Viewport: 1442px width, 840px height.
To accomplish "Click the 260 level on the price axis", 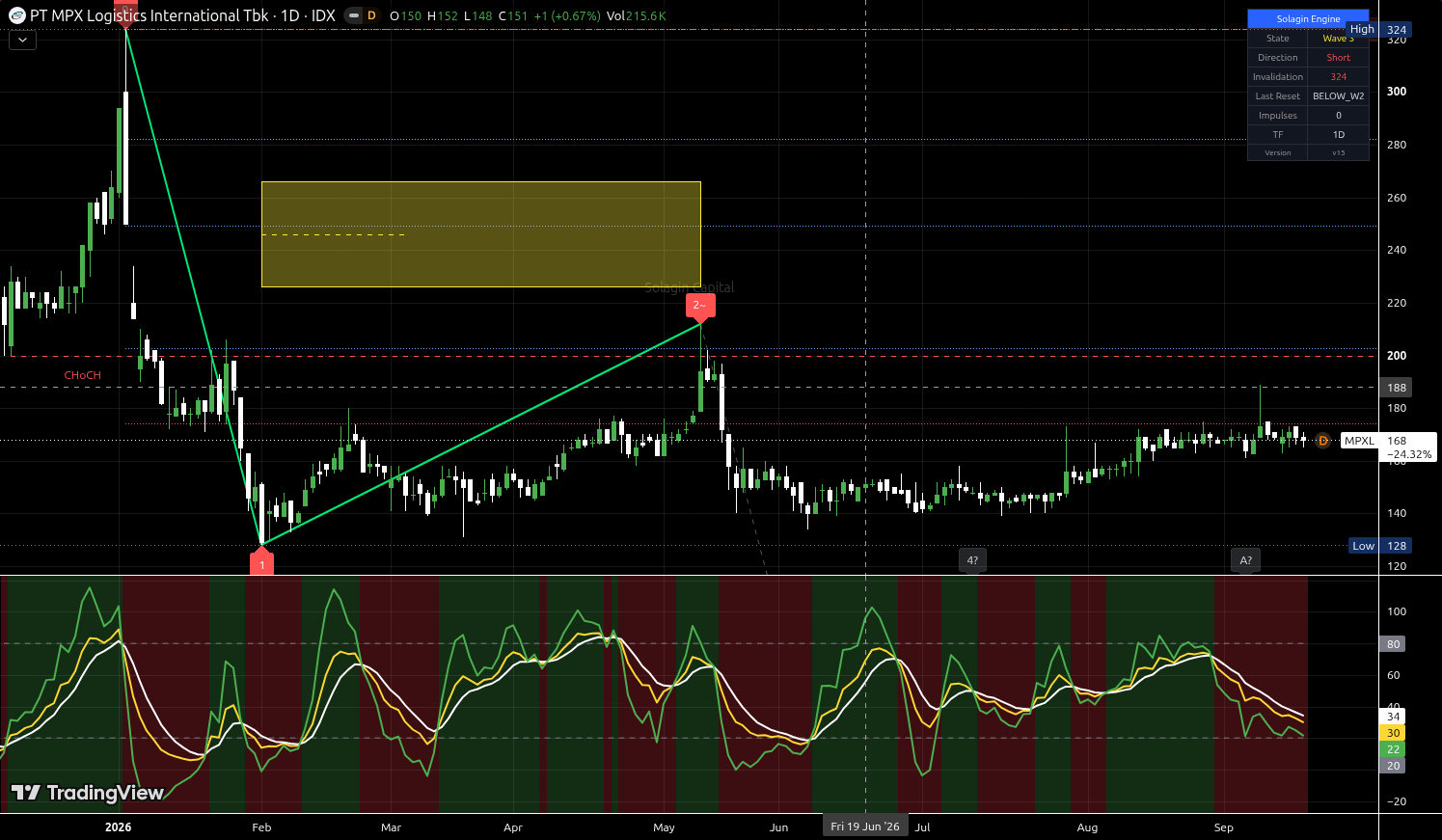I will tap(1396, 198).
